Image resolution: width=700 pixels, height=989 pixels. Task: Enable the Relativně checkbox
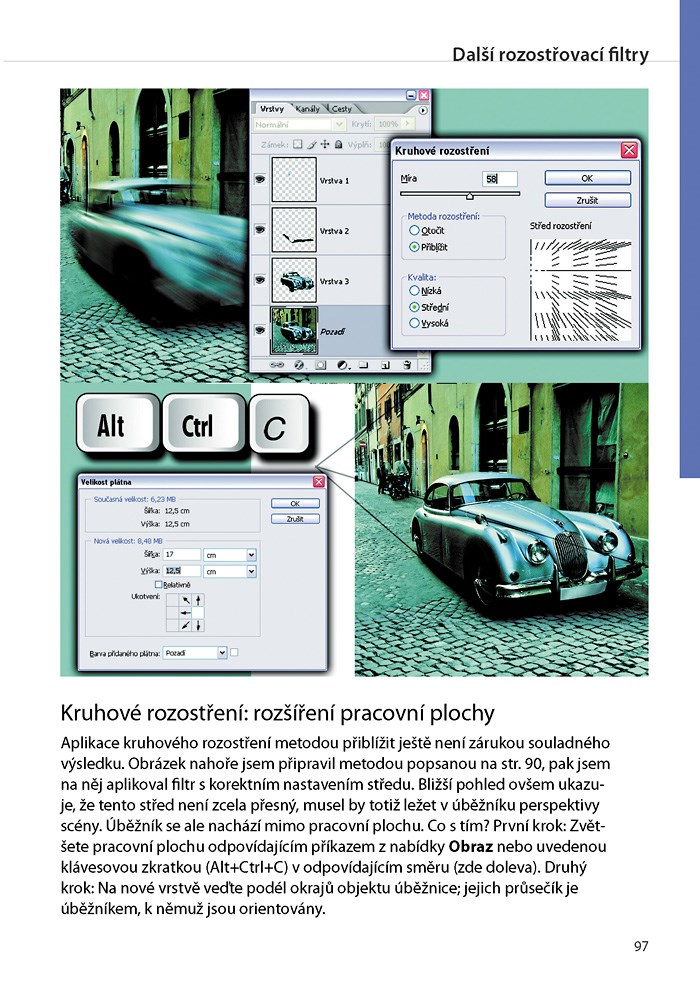click(x=158, y=585)
